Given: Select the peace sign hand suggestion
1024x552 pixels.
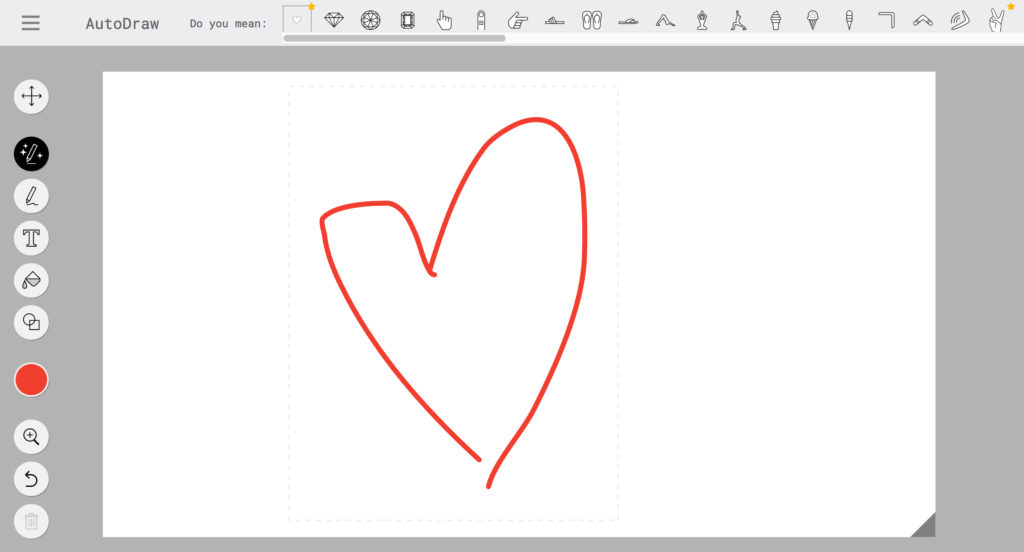Looking at the screenshot, I should tap(996, 20).
